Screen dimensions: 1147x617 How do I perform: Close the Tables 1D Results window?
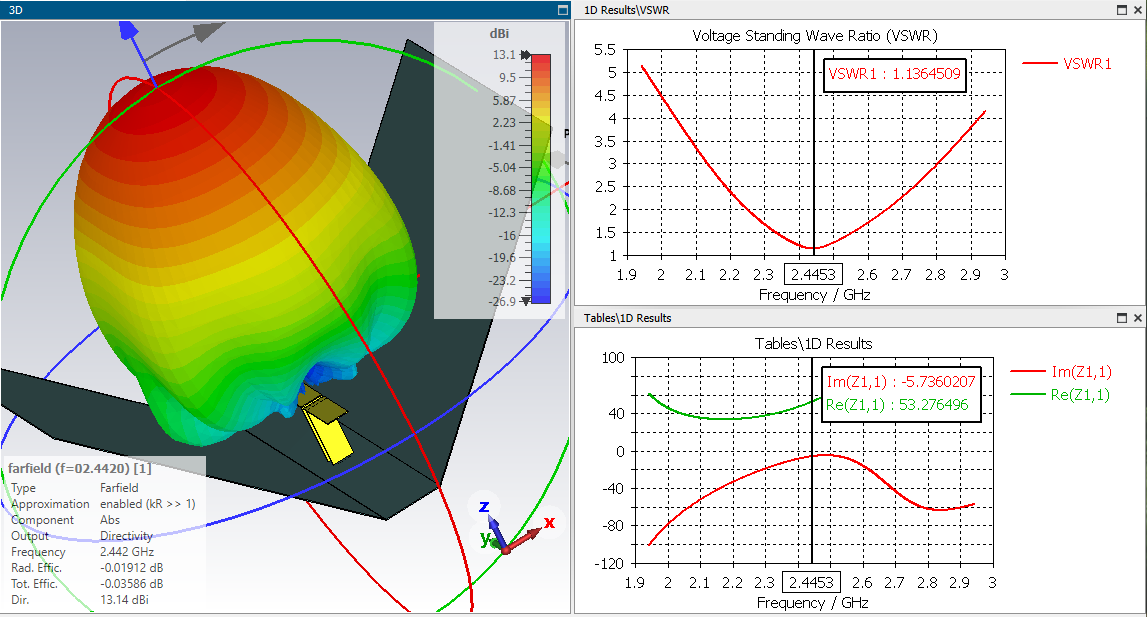1137,318
